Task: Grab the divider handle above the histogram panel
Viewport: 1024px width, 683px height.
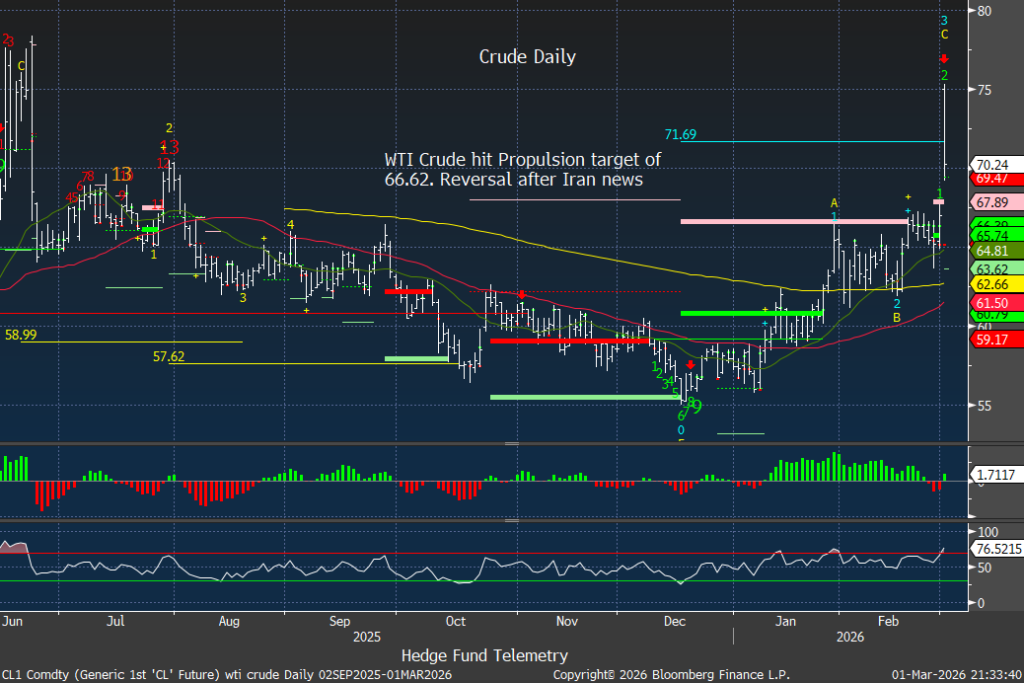Action: [511, 443]
